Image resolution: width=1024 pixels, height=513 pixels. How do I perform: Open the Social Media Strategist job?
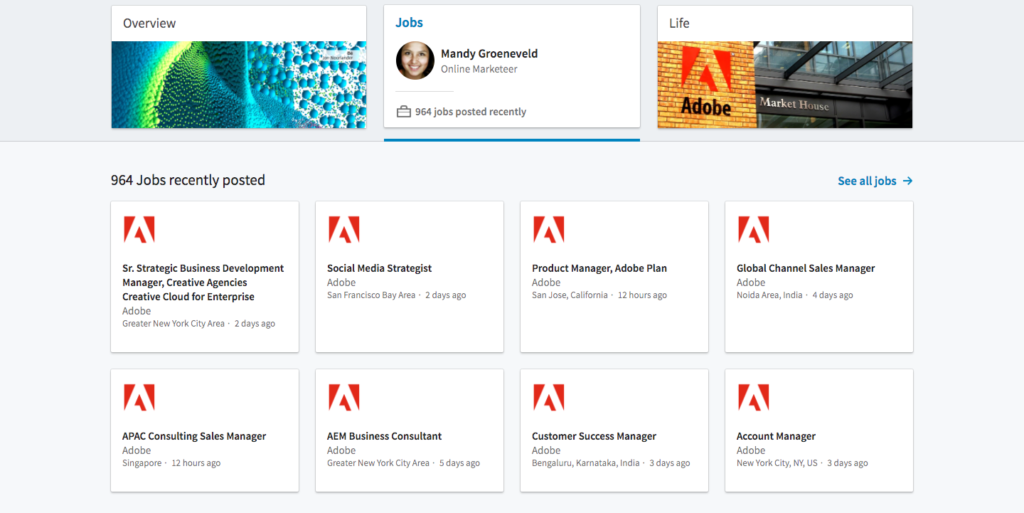pos(379,268)
